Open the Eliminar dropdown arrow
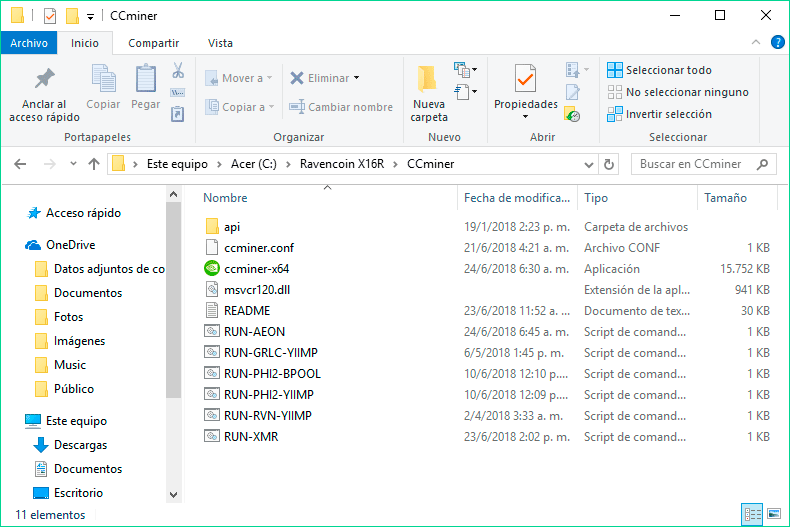The width and height of the screenshot is (790, 527). pyautogui.click(x=357, y=78)
